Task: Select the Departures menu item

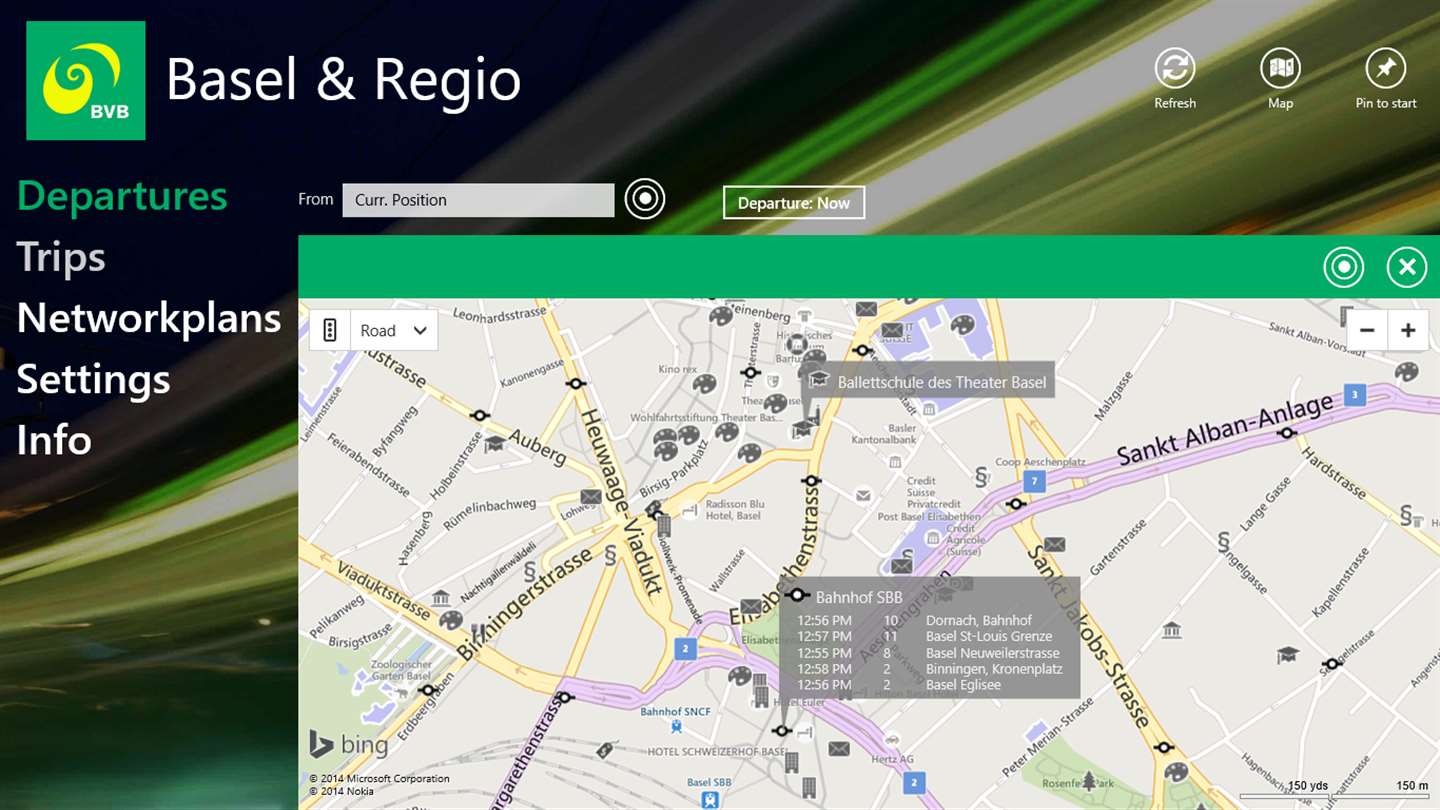Action: coord(122,196)
